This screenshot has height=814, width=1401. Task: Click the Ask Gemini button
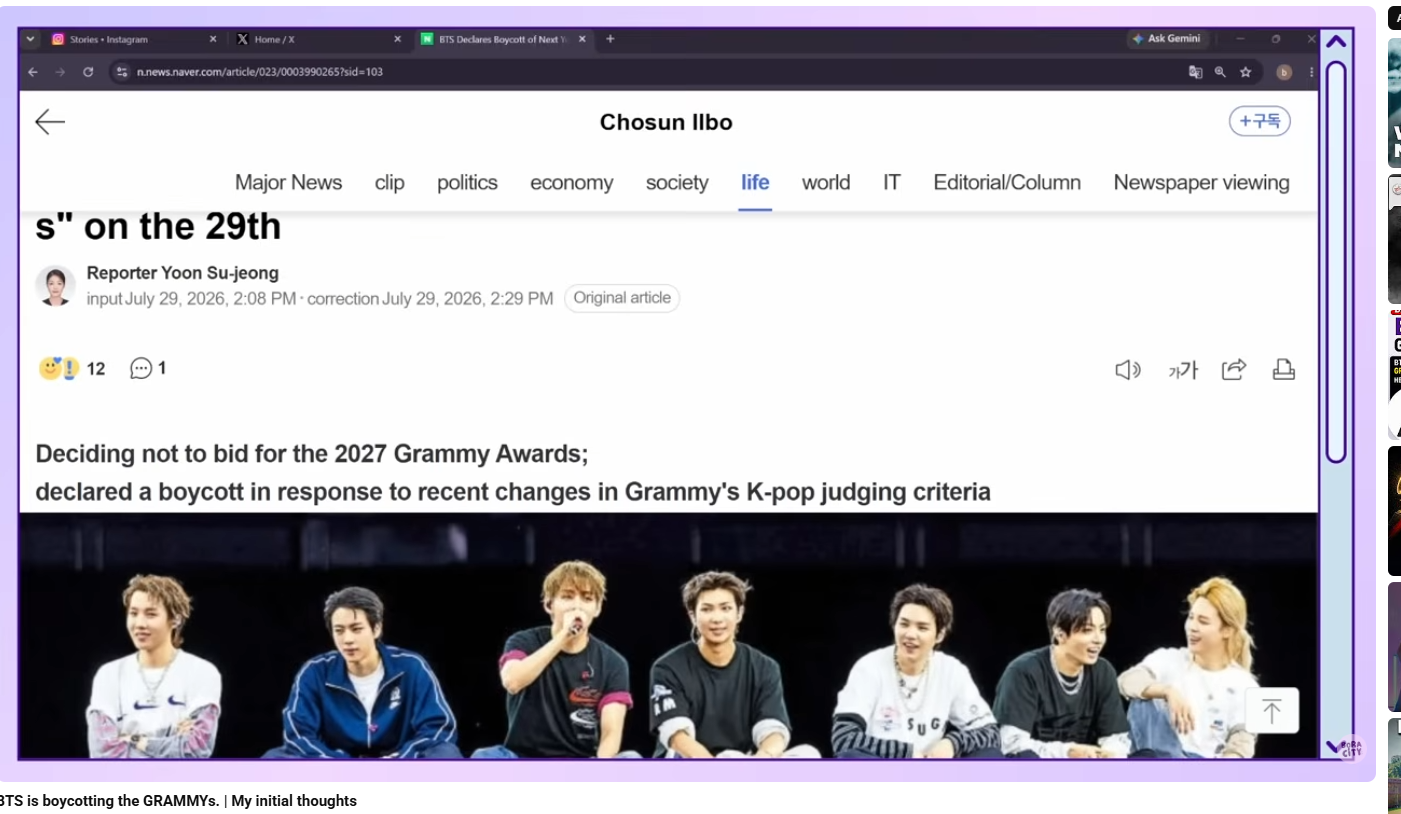pos(1167,39)
